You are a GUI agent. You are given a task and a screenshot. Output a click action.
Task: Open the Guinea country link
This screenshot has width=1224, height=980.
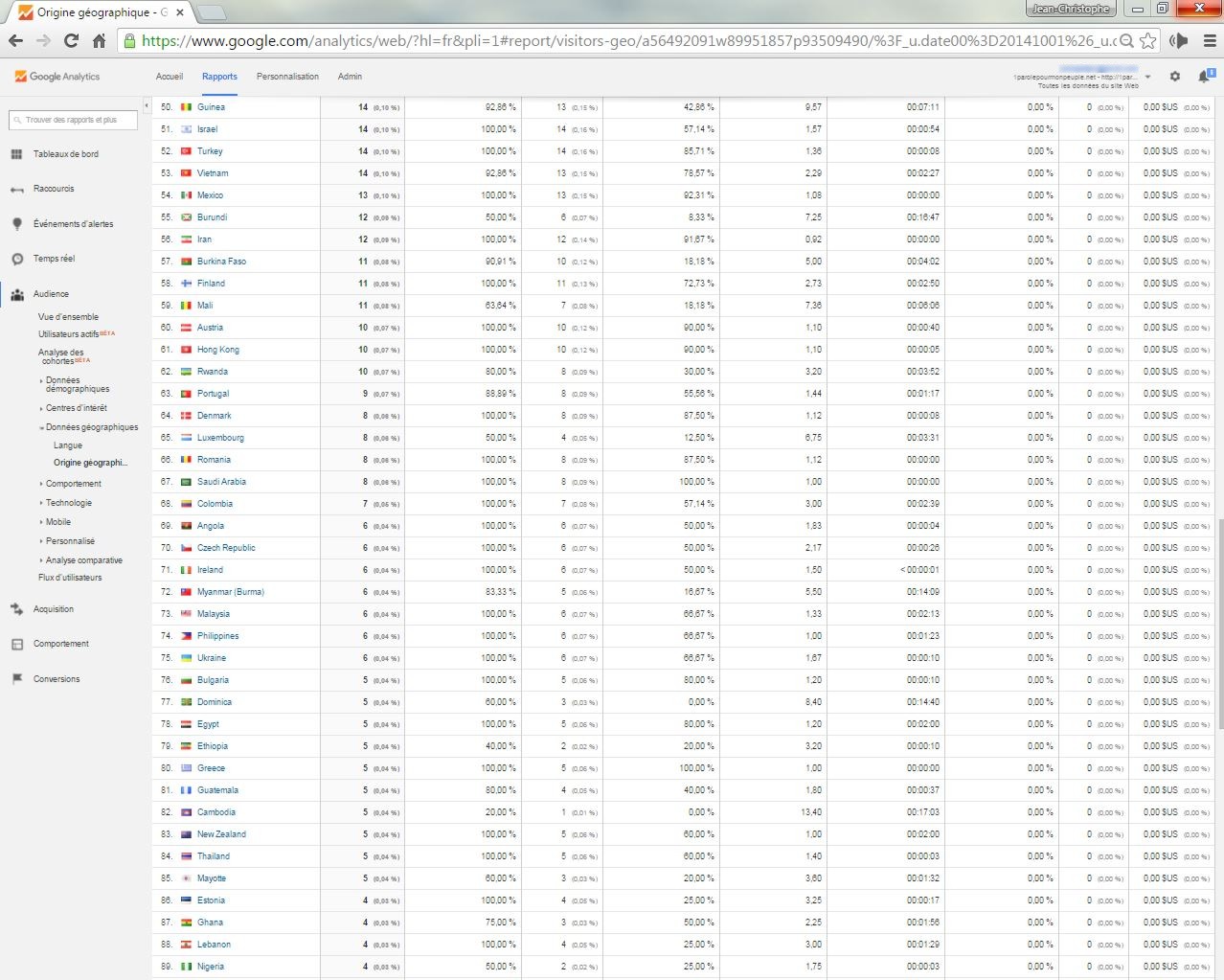tap(211, 107)
